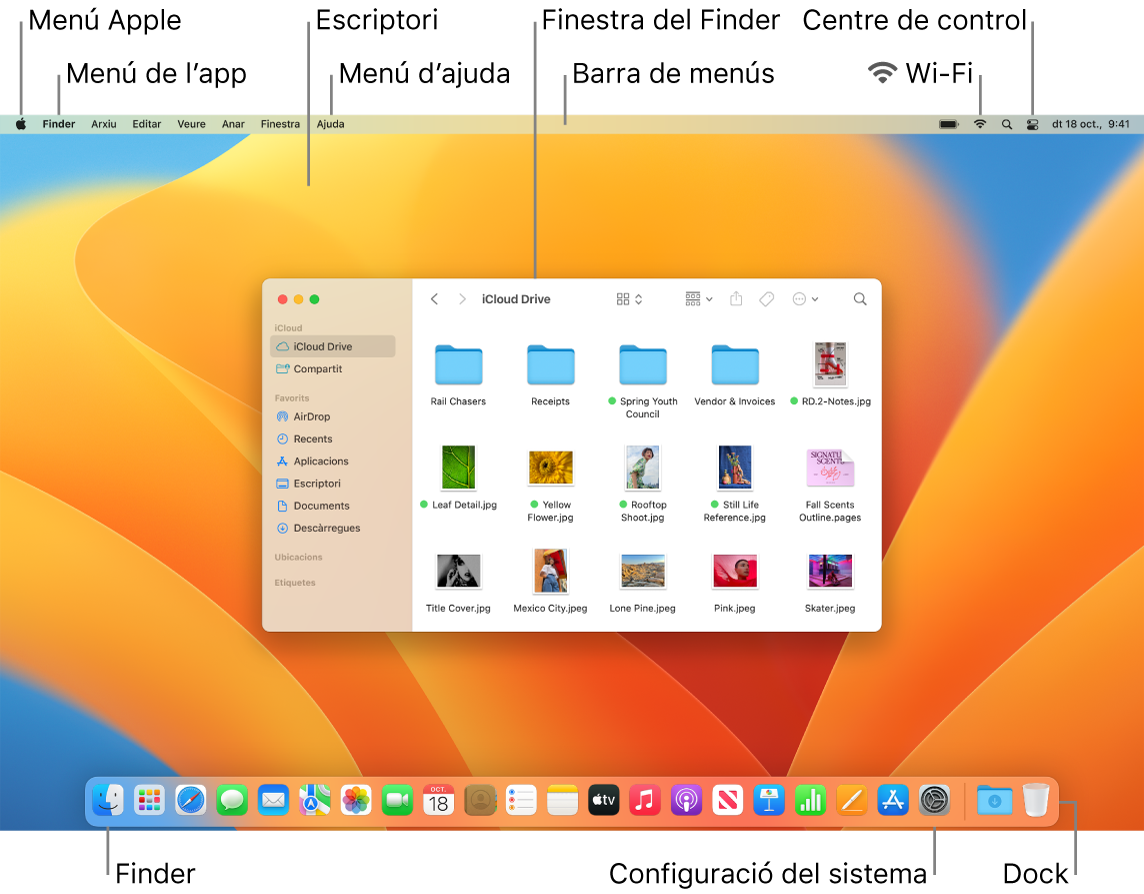
Task: Open Podcasts from the Dock
Action: (687, 801)
